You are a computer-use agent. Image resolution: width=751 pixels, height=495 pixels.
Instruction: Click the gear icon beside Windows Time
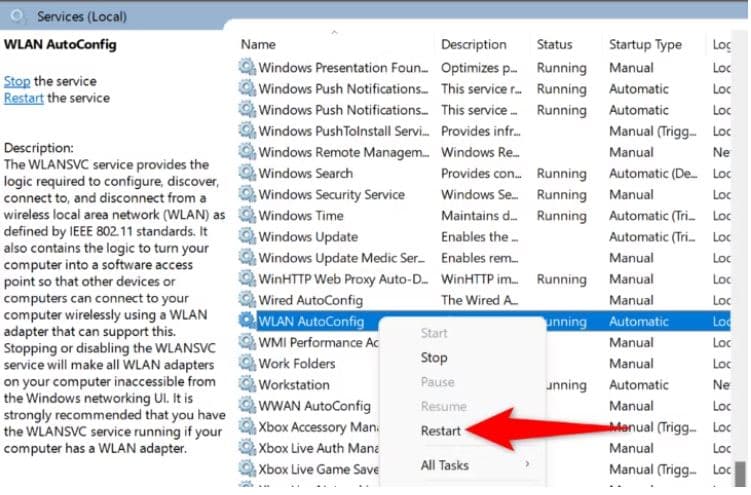click(246, 216)
